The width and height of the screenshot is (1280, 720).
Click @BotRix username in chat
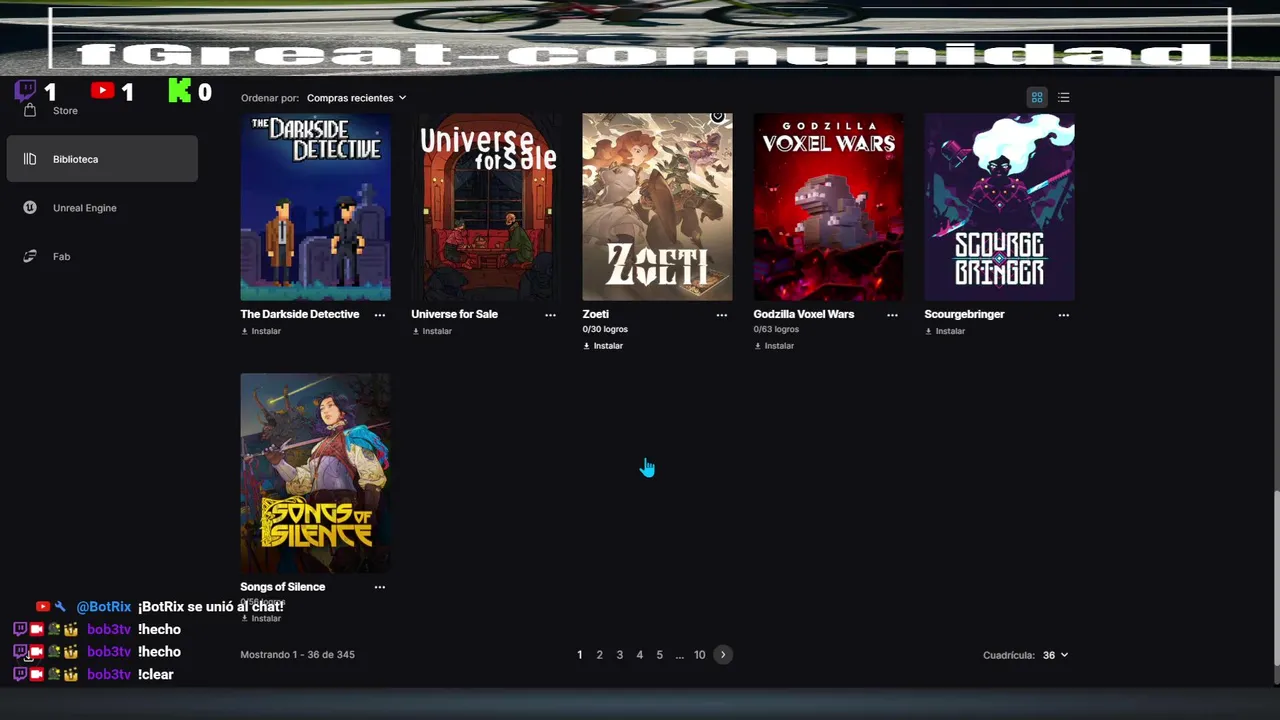(x=104, y=607)
